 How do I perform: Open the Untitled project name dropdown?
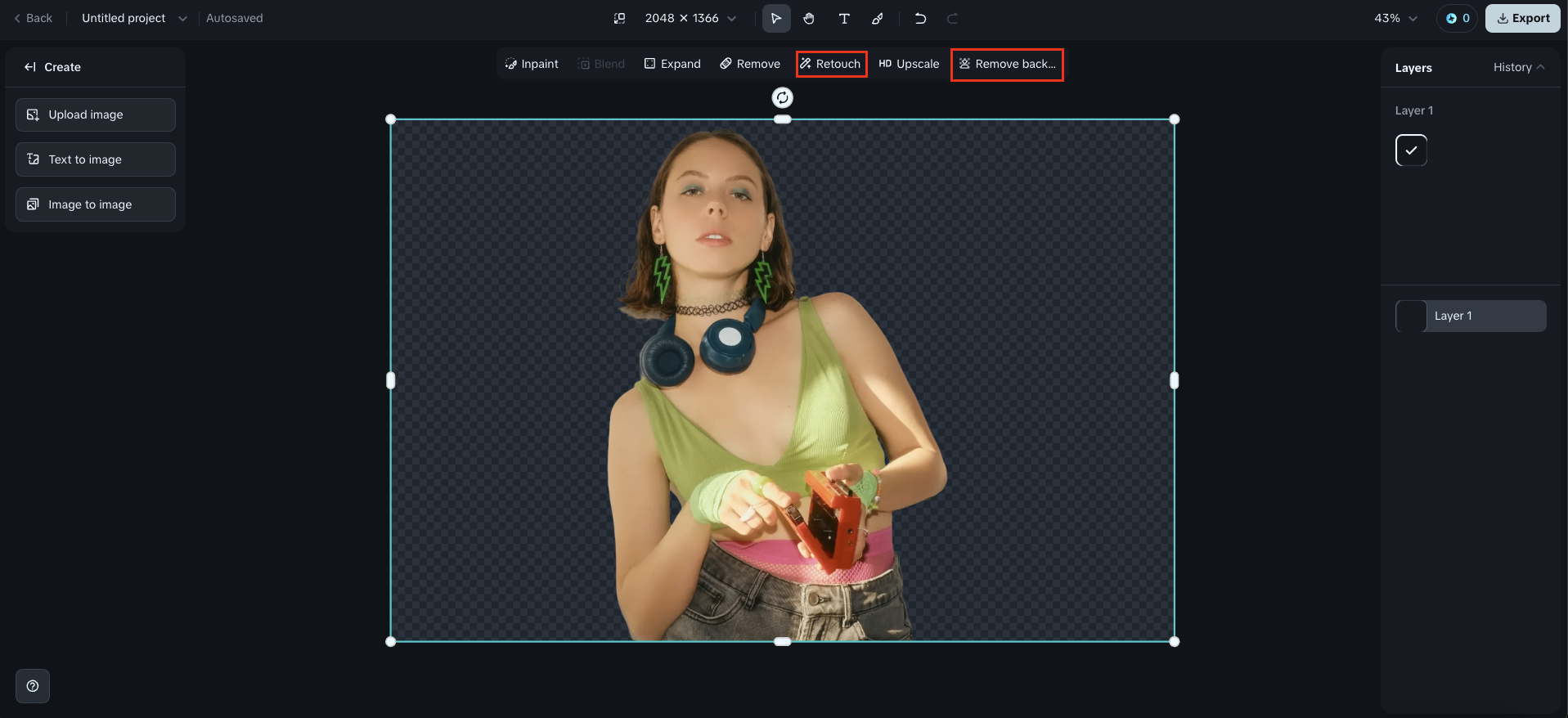[x=134, y=18]
